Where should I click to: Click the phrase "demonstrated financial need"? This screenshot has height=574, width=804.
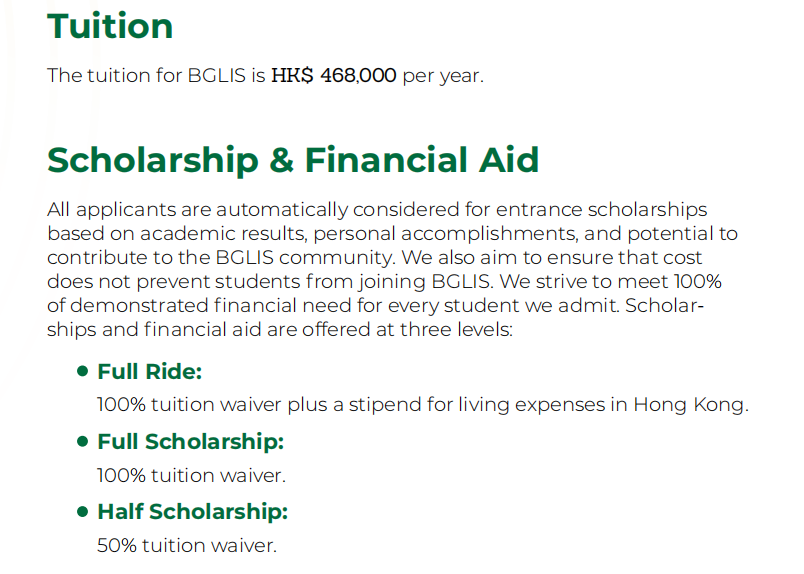coord(191,305)
